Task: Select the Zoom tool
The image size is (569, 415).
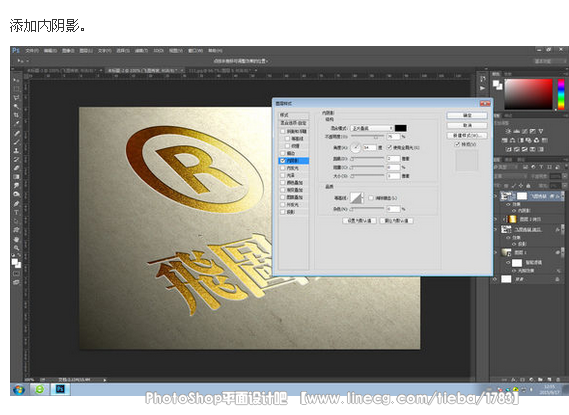Action: pos(16,248)
